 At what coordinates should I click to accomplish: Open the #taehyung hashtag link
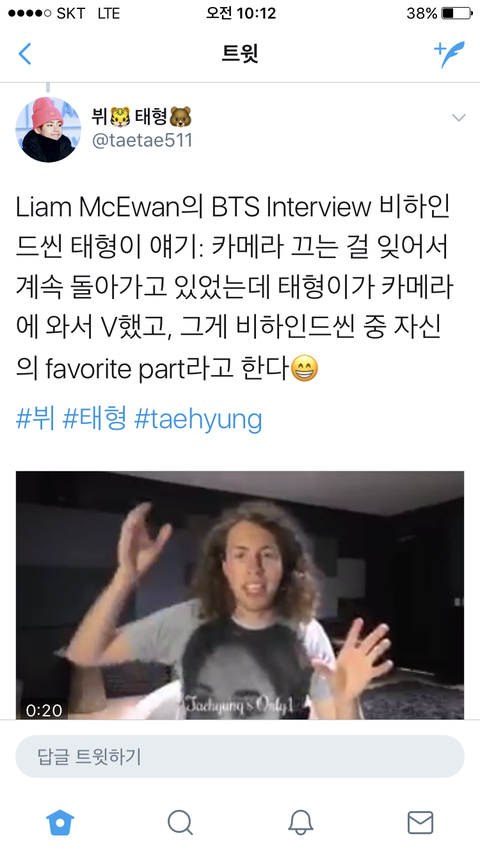coord(198,420)
